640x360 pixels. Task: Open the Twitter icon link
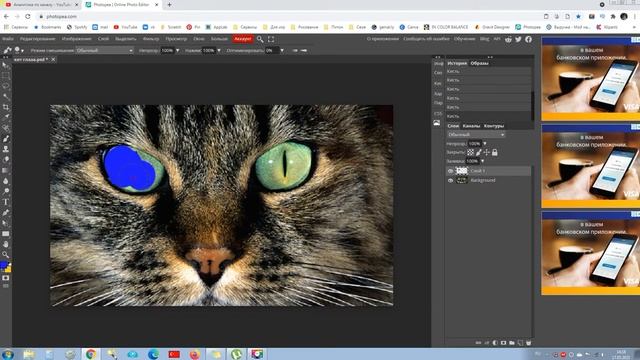[x=518, y=39]
